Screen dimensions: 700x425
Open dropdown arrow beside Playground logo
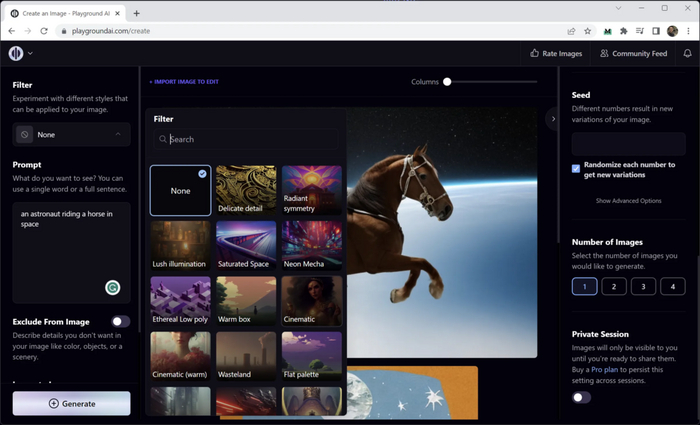click(x=30, y=53)
